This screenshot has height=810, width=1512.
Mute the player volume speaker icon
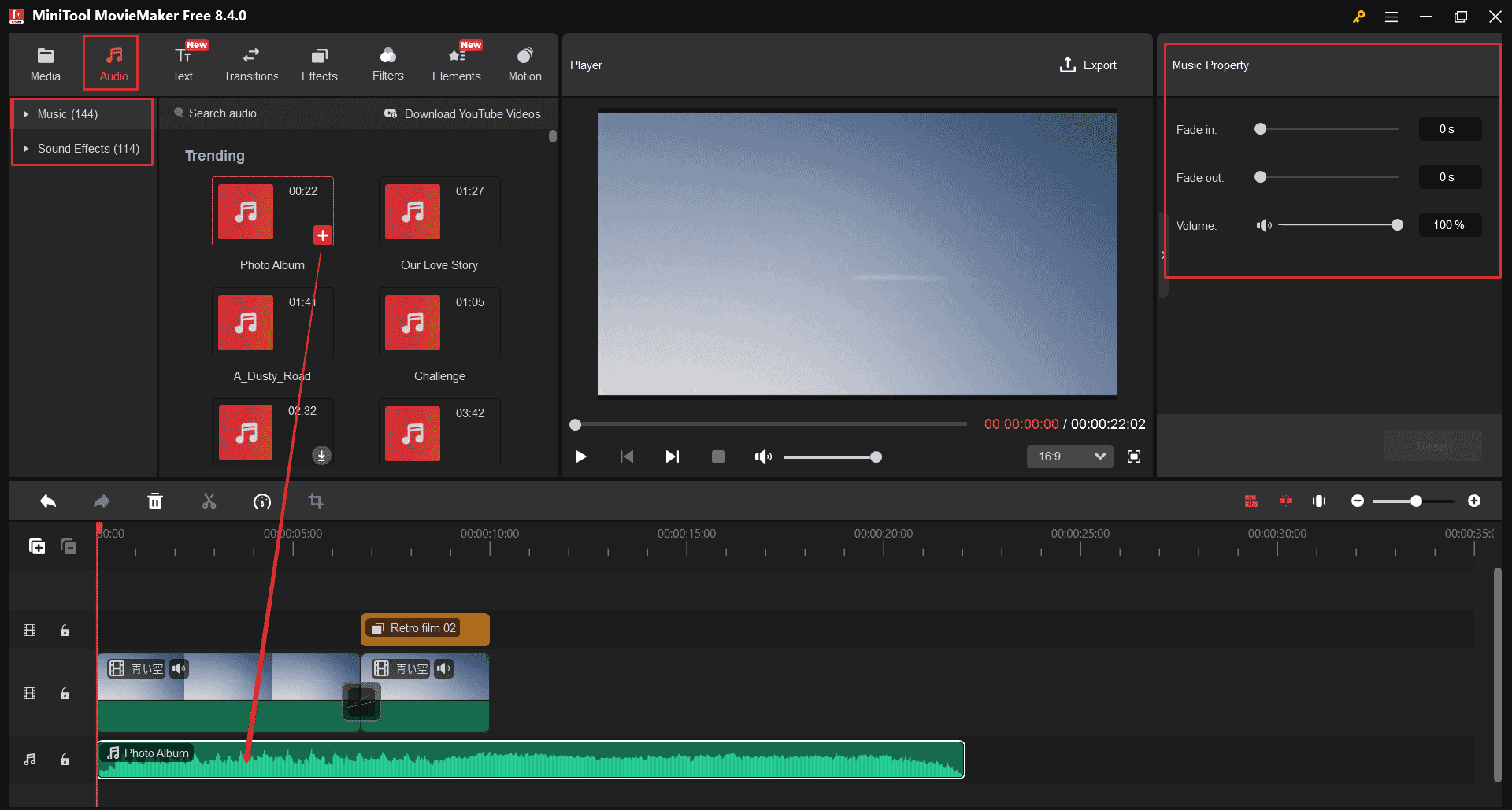[x=762, y=457]
